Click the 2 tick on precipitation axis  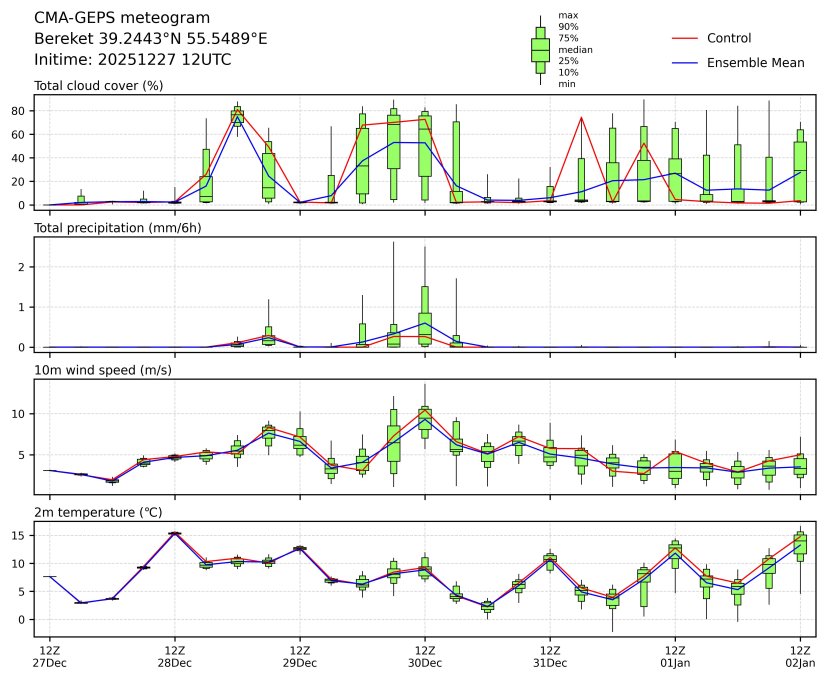pos(21,267)
